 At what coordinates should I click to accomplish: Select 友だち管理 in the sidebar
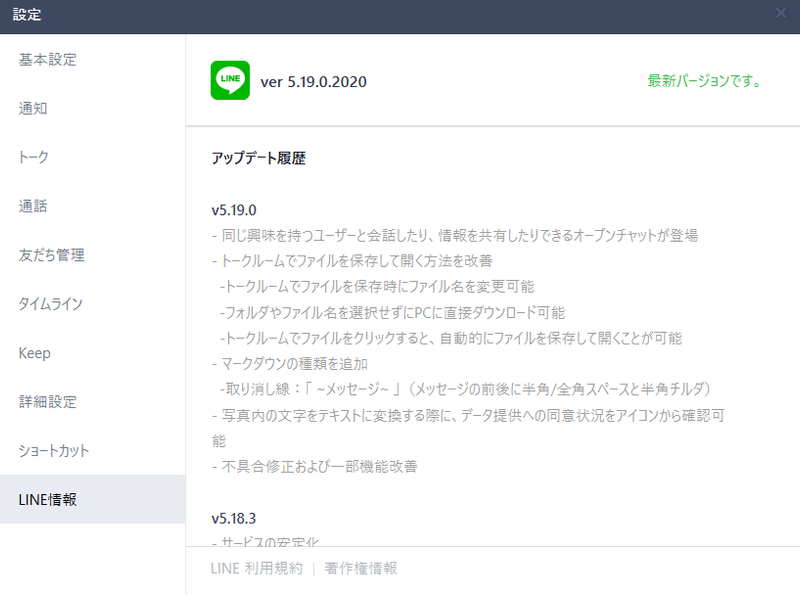coord(92,255)
